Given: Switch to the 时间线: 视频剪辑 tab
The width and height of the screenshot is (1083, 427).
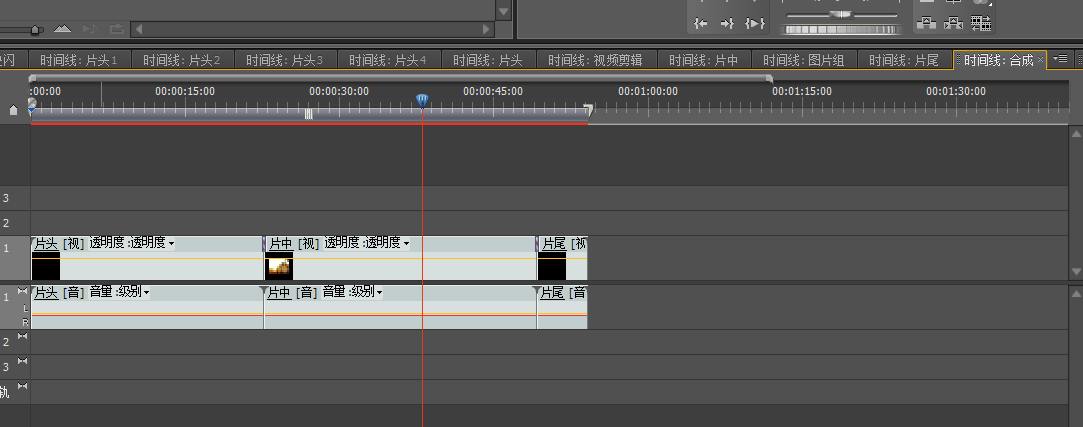Looking at the screenshot, I should (596, 60).
